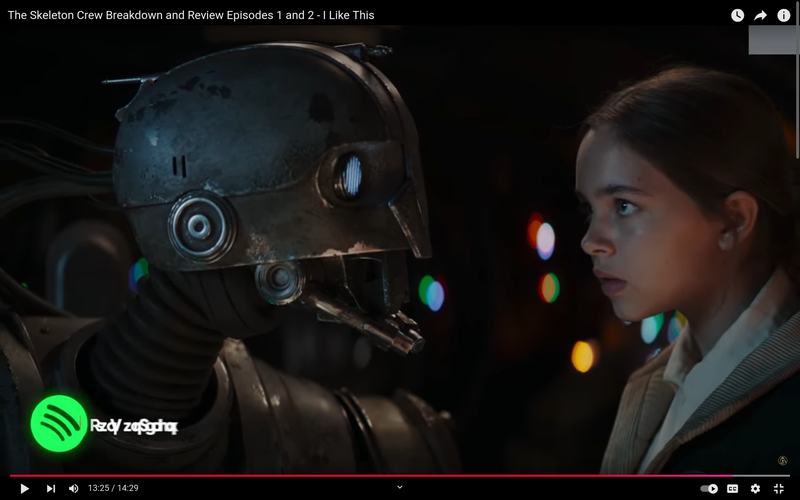The image size is (800, 500).
Task: Open the video settings gear
Action: coord(755,488)
